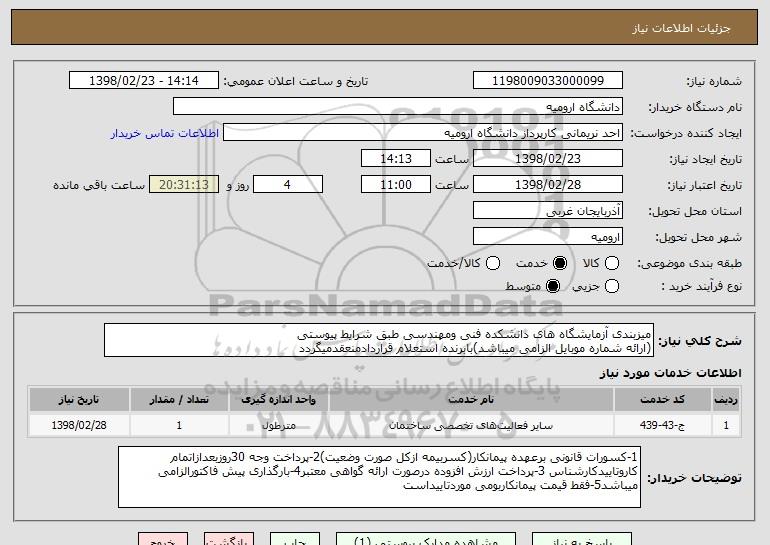The width and height of the screenshot is (770, 545).
Task: Click the توضیحات خریدار text area
Action: tap(379, 477)
